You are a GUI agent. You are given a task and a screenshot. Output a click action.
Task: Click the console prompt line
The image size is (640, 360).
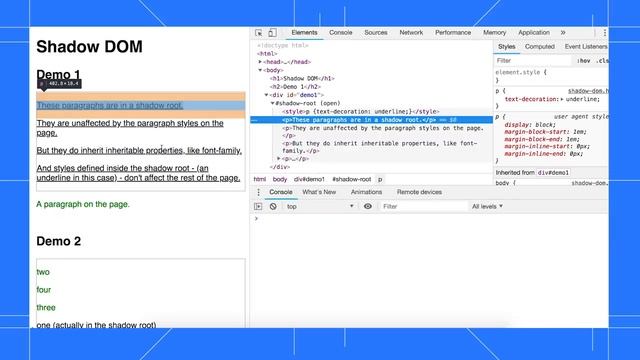click(429, 219)
